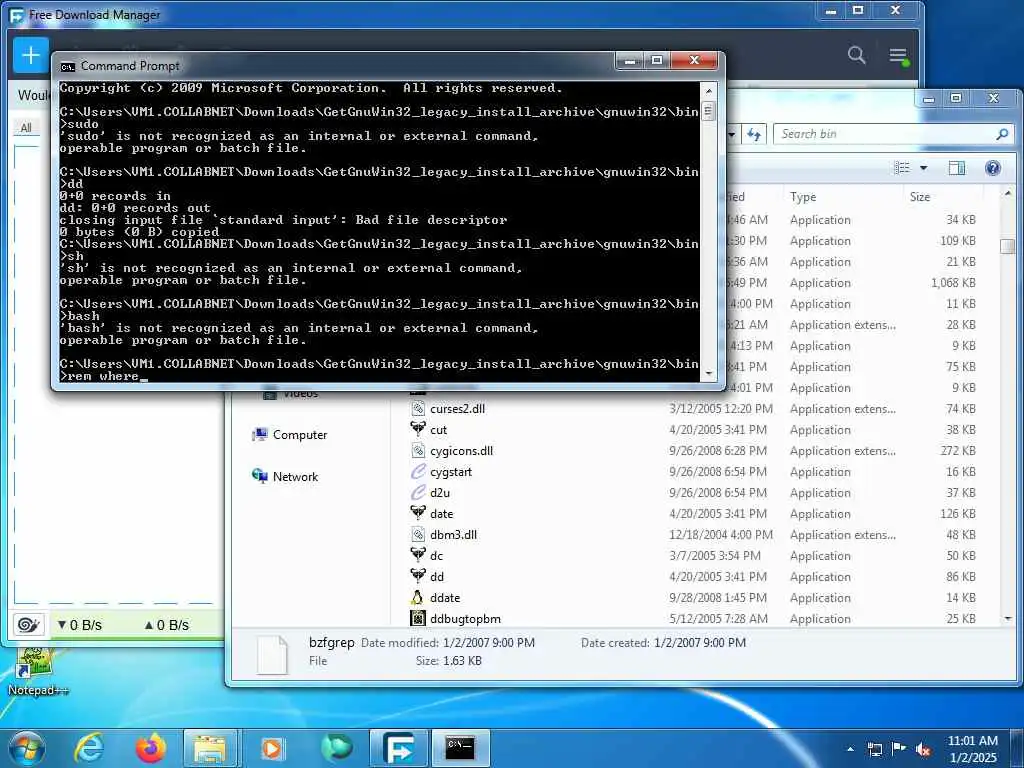Launch Firefox from taskbar
This screenshot has width=1024, height=768.
click(150, 748)
